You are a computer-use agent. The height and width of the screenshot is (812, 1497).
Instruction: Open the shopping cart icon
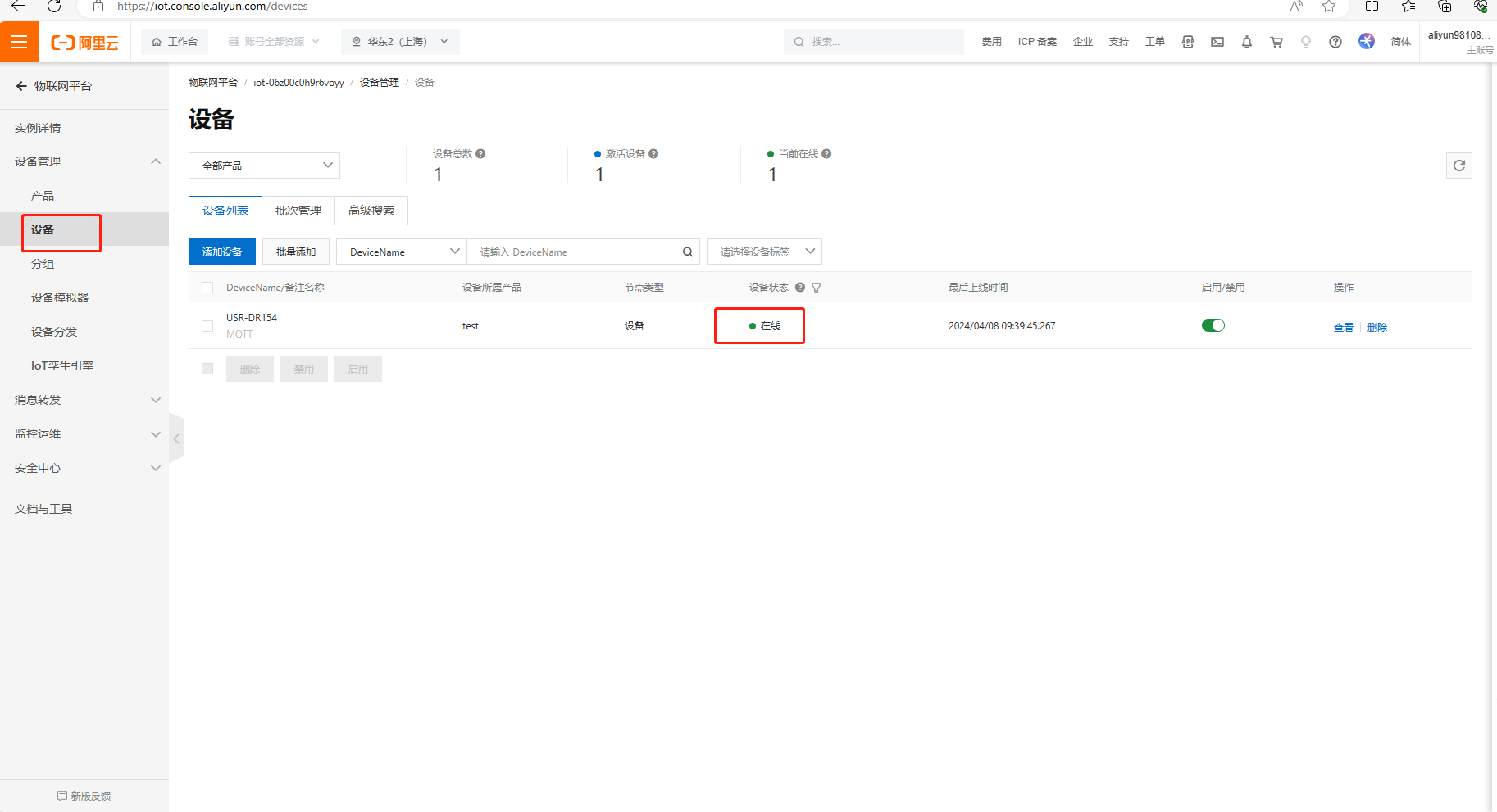(x=1276, y=42)
